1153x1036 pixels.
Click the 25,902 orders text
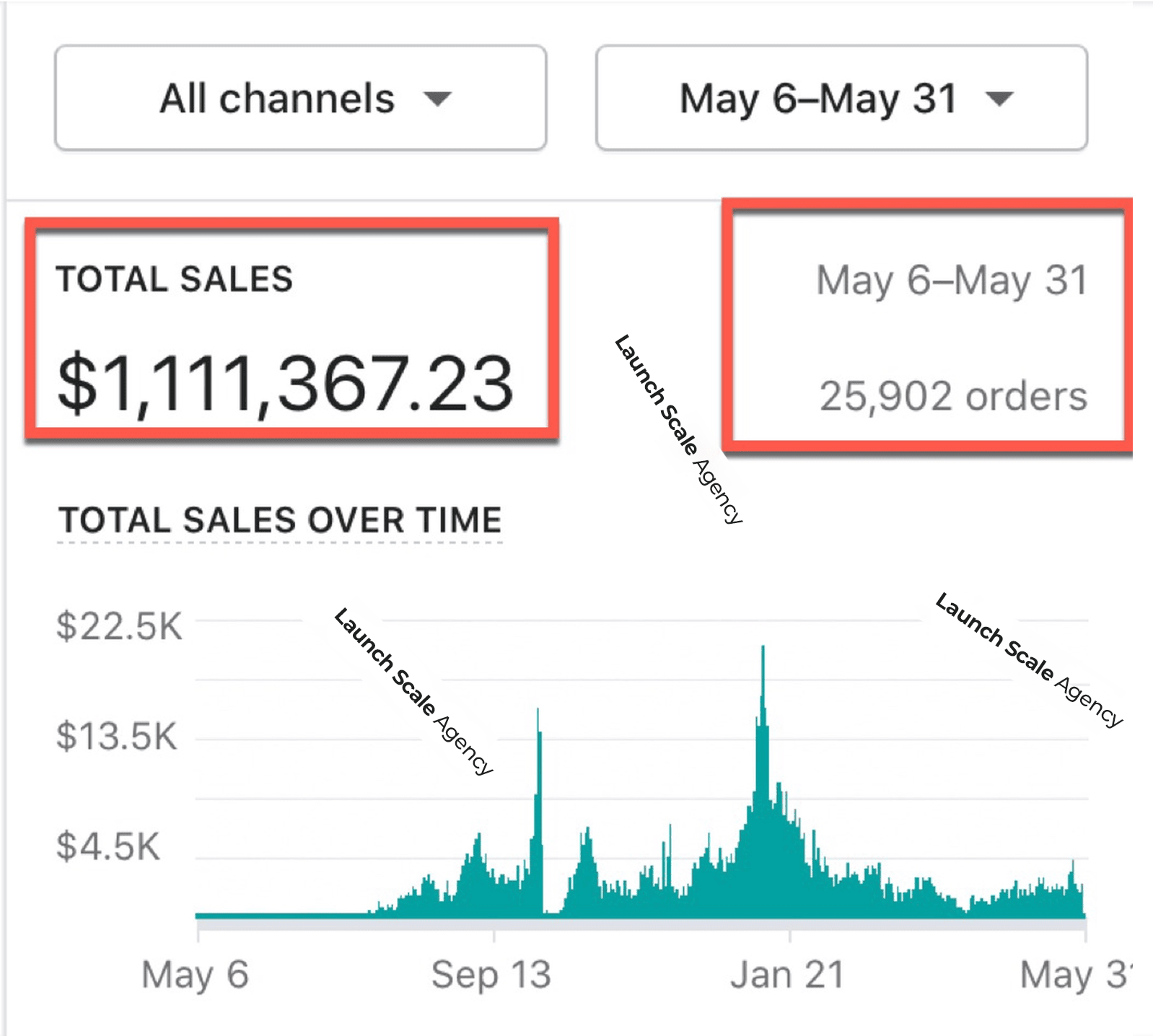(x=952, y=396)
